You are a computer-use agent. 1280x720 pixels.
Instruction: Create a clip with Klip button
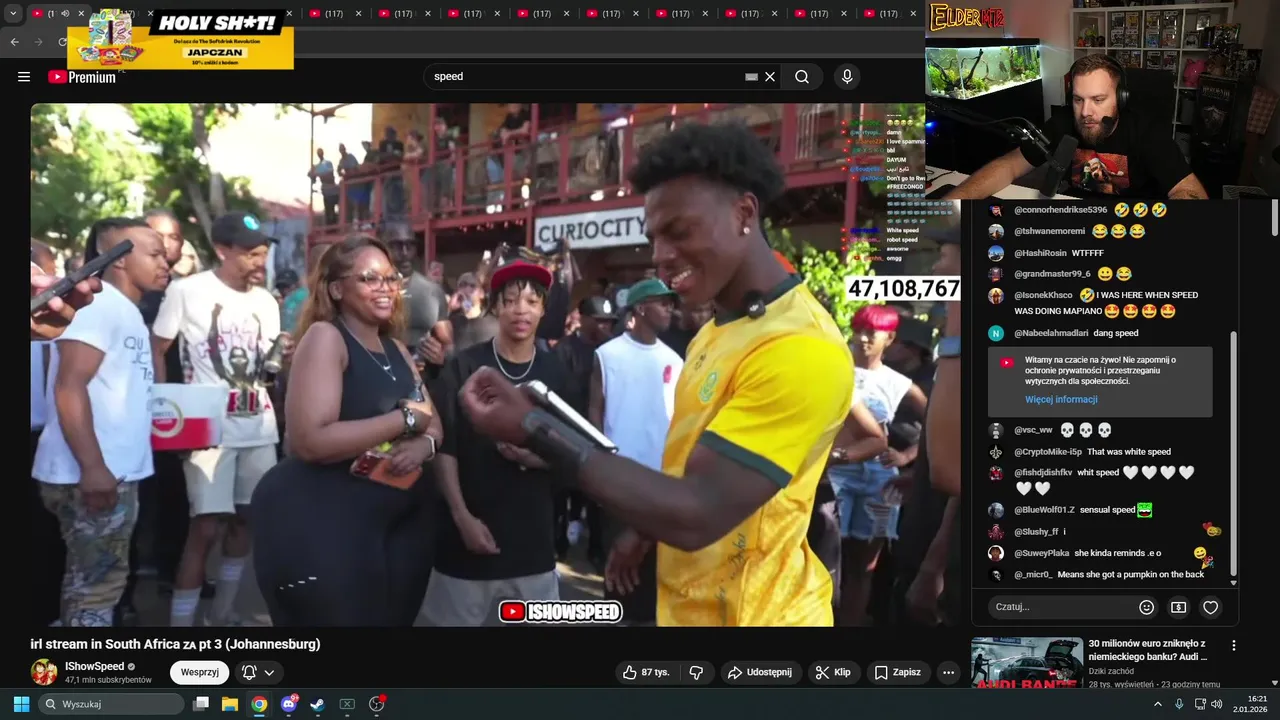833,673
